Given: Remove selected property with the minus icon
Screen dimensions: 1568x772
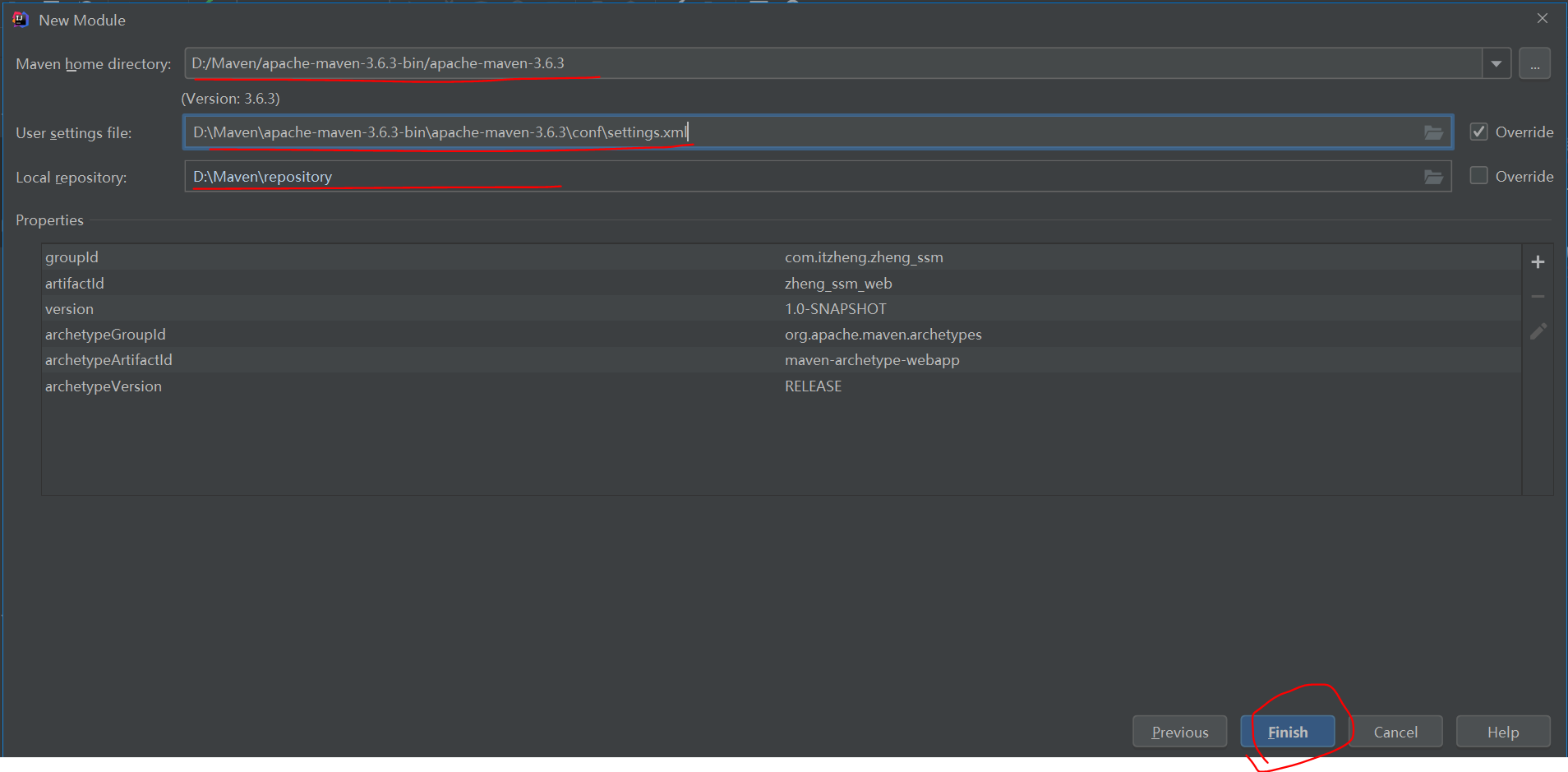Looking at the screenshot, I should point(1538,297).
